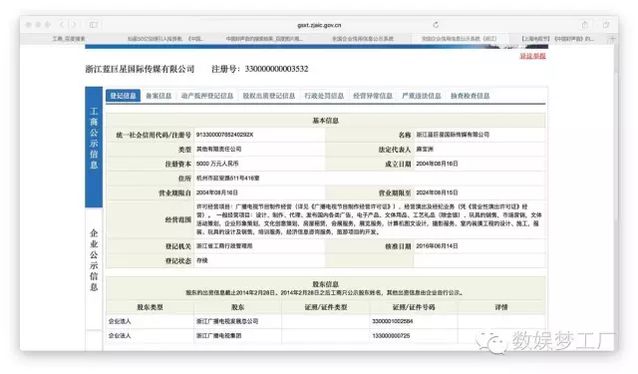Click the credit code value 91330000765240292X
638x374 pixels.
225,135
